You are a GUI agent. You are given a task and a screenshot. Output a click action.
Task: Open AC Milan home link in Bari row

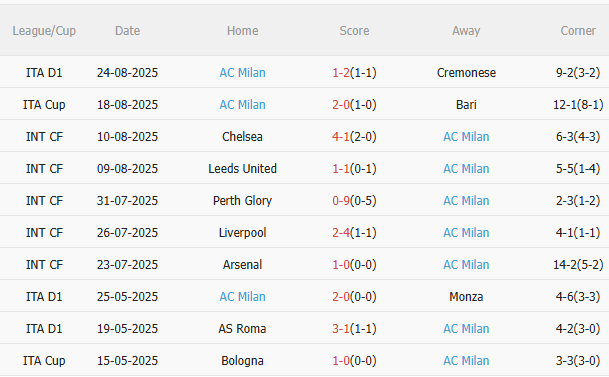(x=242, y=105)
